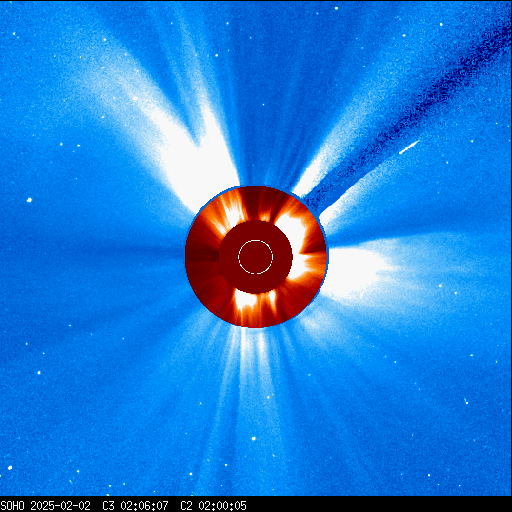Click the bright star in the lower-left corner

click(10, 468)
